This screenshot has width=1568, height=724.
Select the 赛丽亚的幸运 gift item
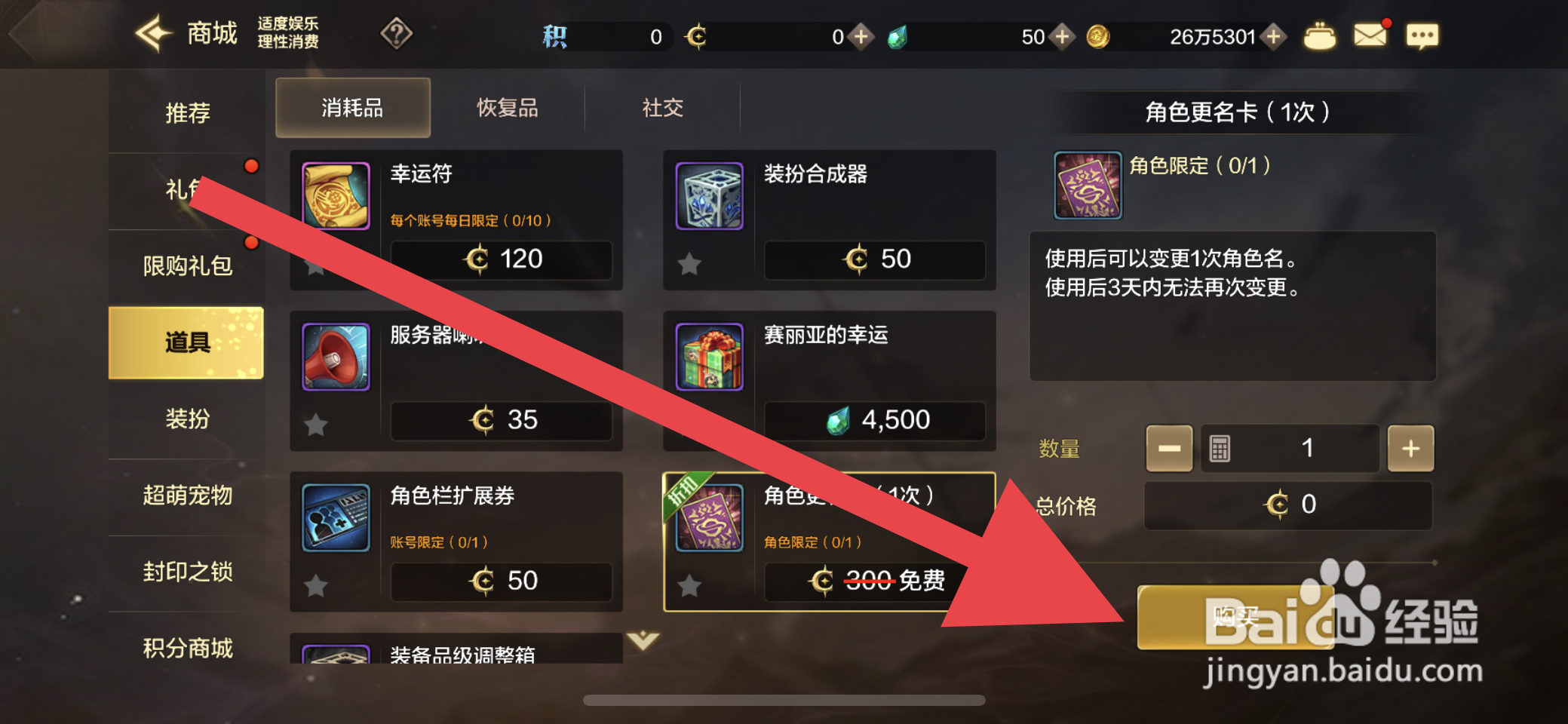(x=830, y=381)
